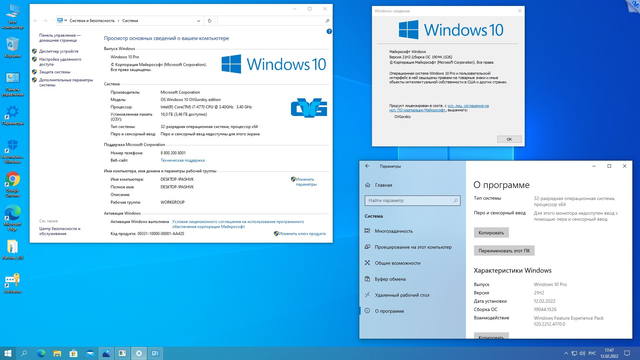The height and width of the screenshot is (360, 640).
Task: Open the Windows Defender shield desktop shortcut
Action: 13,151
